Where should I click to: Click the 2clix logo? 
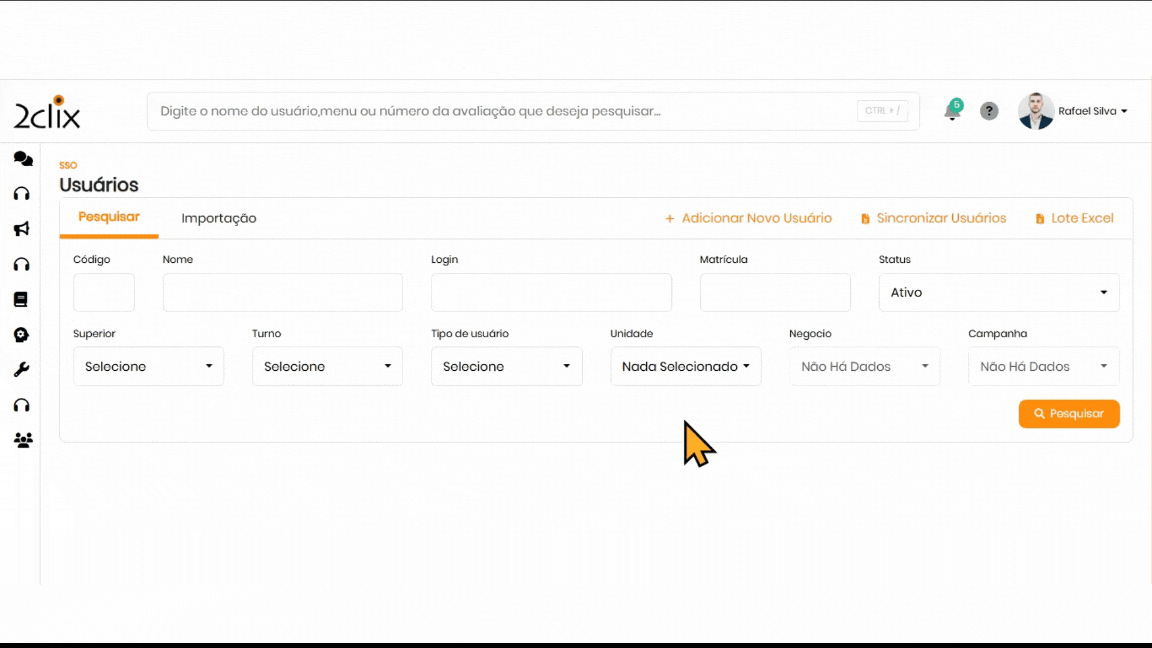pyautogui.click(x=47, y=113)
